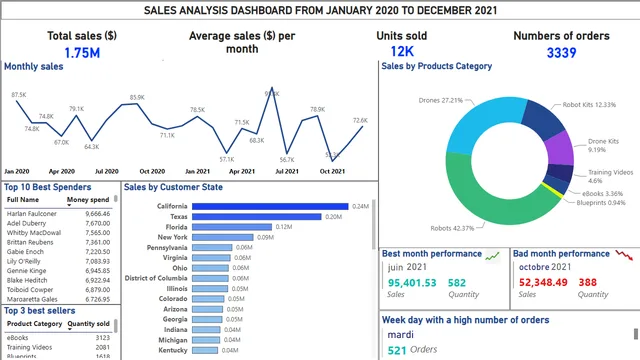Click the Jan 2021 axis label
The width and height of the screenshot is (640, 360).
[197, 171]
